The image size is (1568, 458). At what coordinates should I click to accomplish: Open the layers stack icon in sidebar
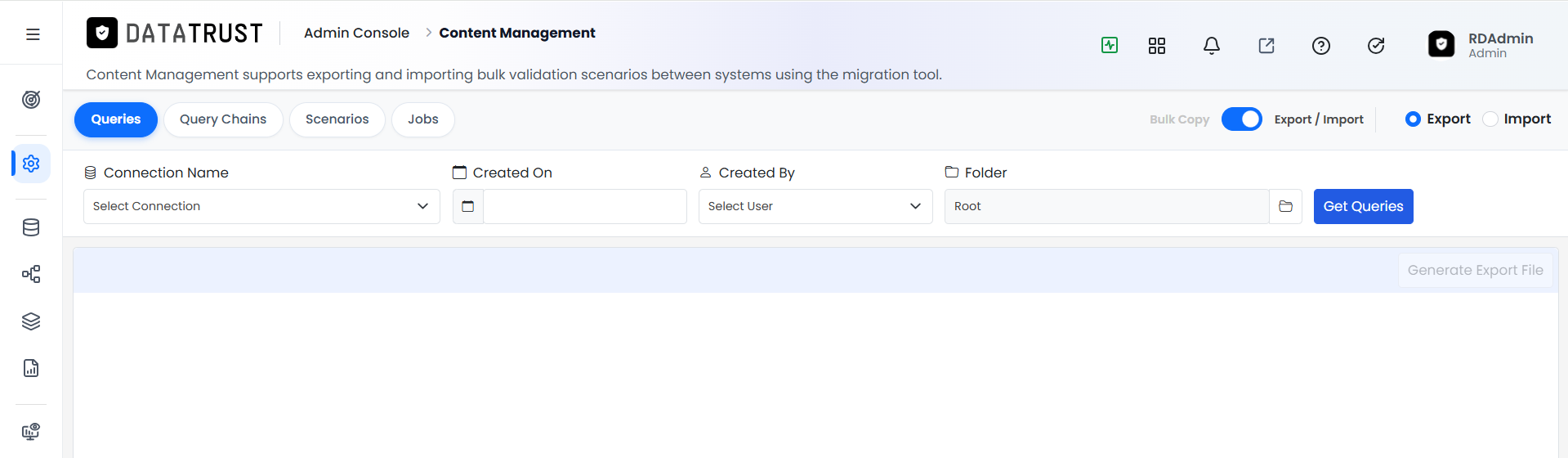pyautogui.click(x=31, y=321)
